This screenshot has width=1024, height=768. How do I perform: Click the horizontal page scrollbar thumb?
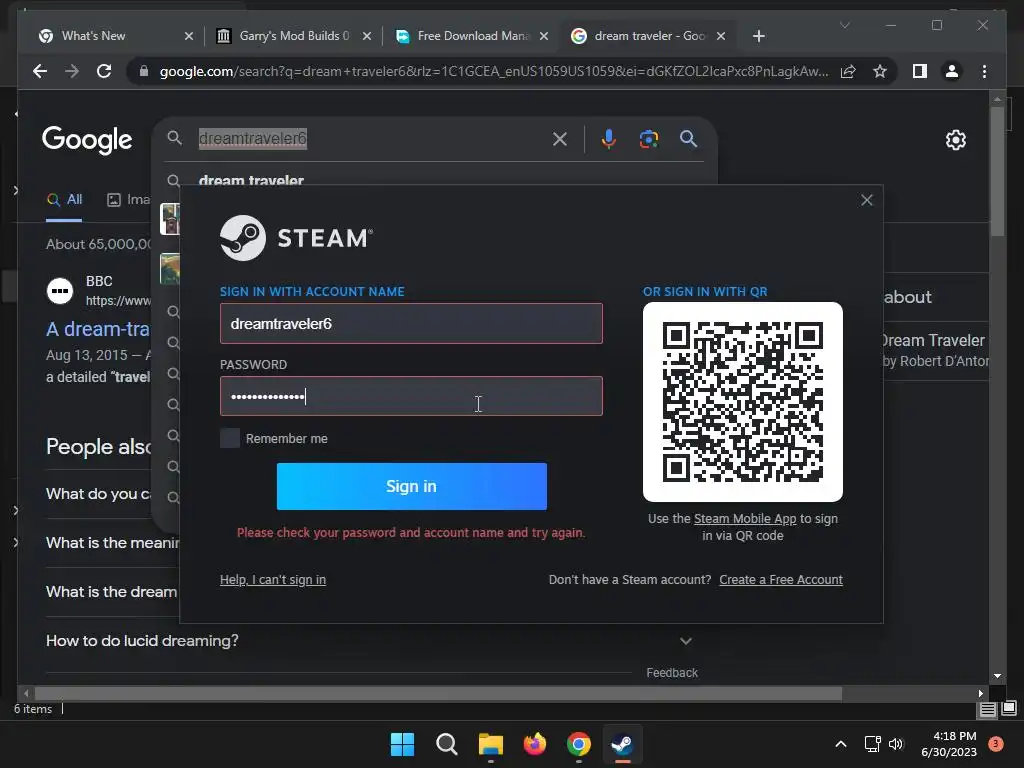pyautogui.click(x=438, y=693)
